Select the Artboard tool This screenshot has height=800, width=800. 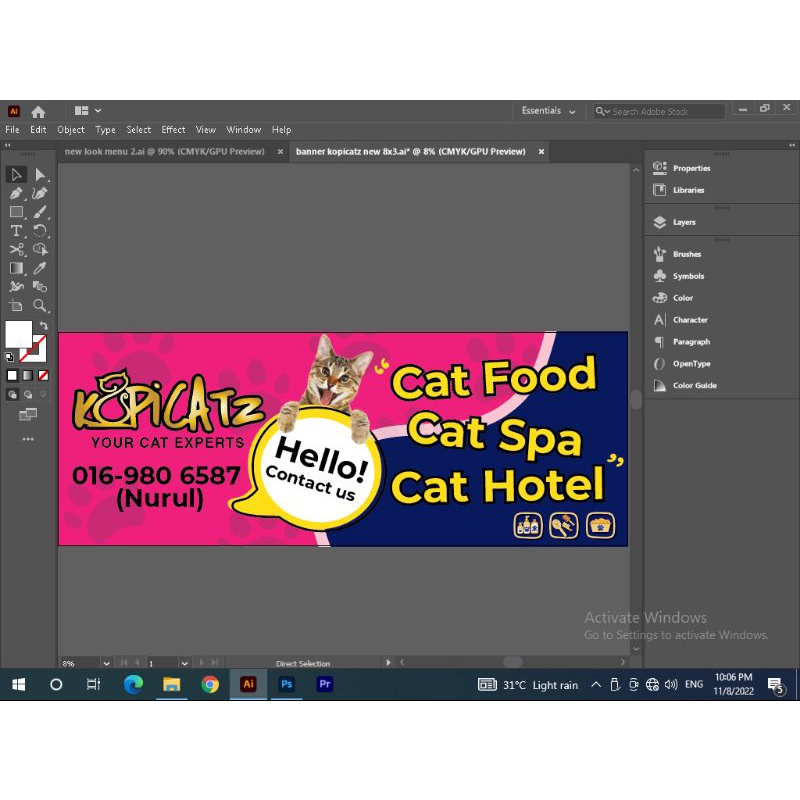tap(16, 306)
